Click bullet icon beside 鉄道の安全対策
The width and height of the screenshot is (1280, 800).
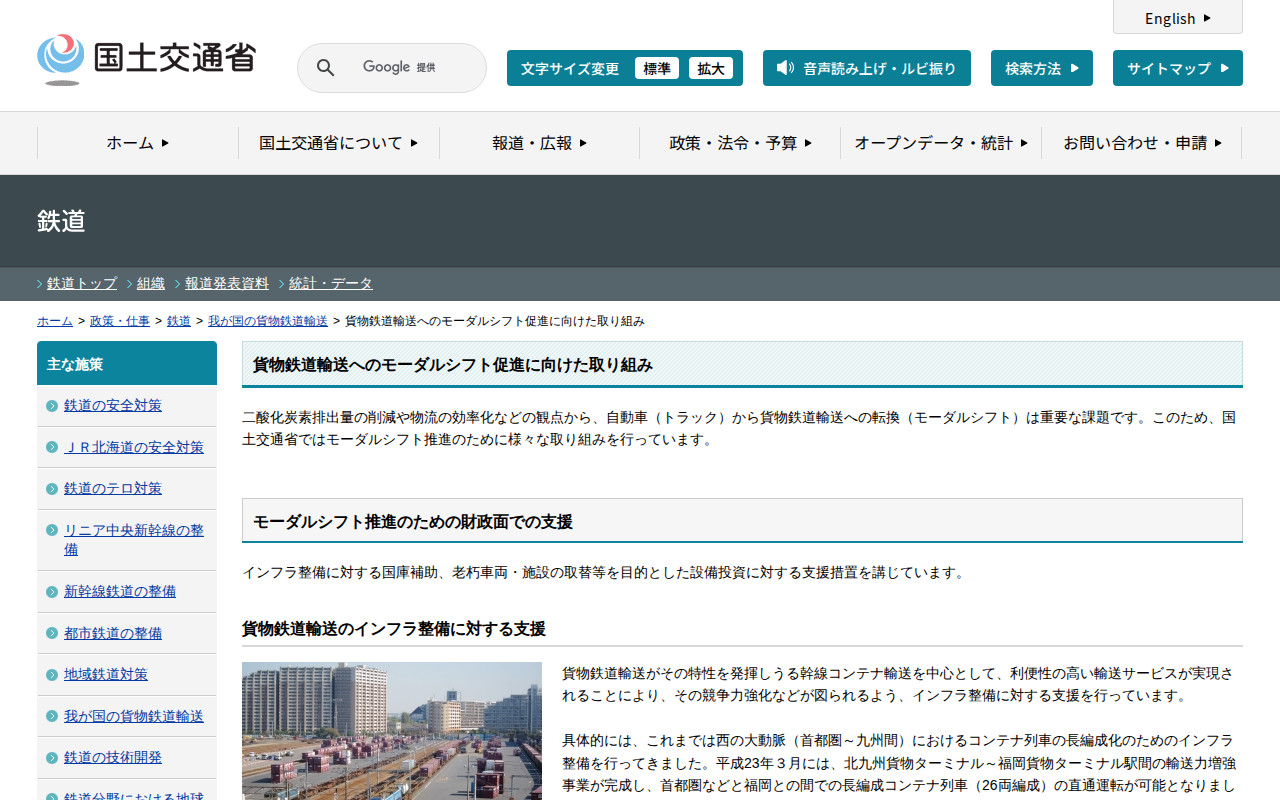(52, 406)
